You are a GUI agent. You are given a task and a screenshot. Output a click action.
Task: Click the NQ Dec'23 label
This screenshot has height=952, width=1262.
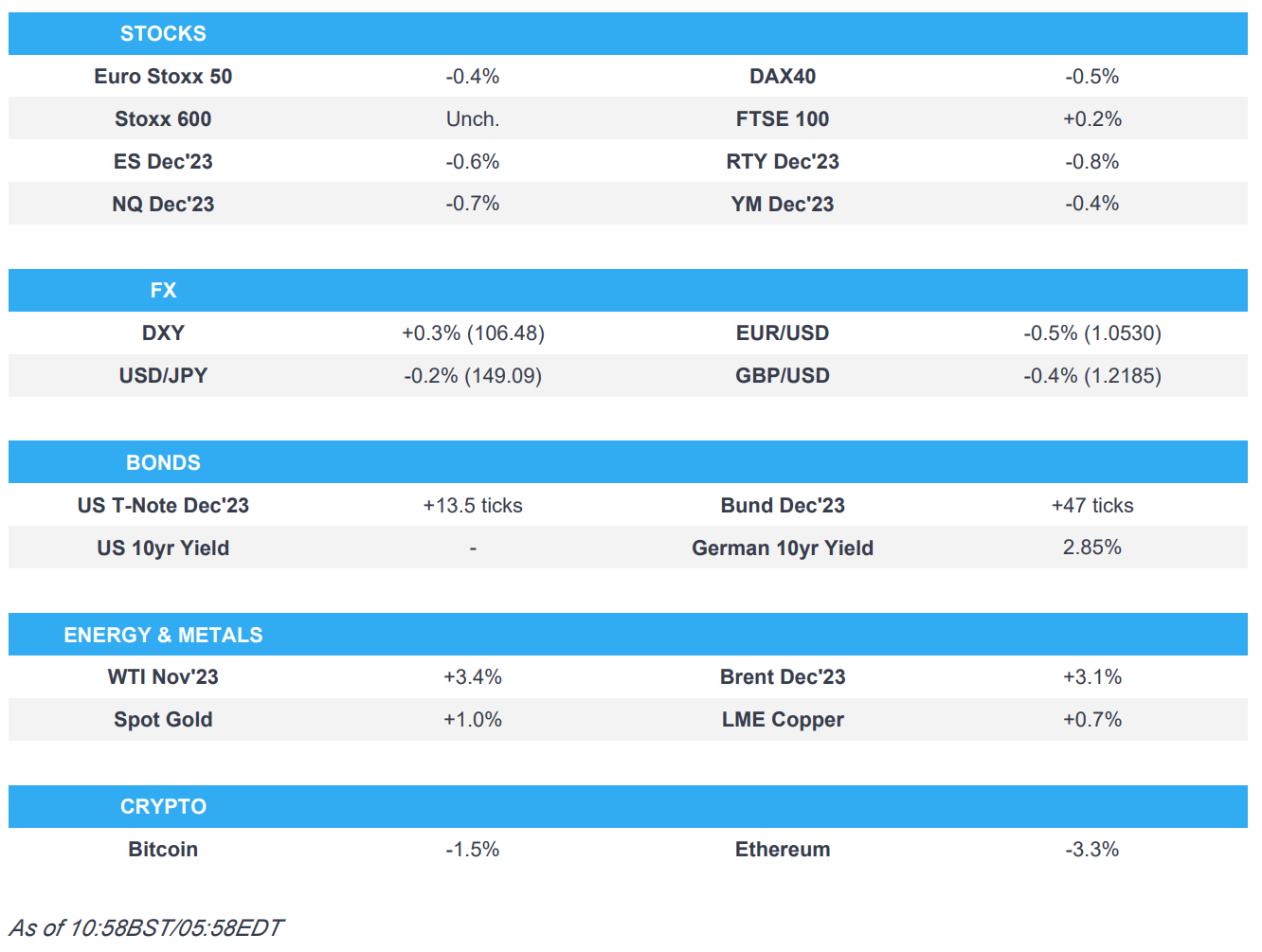pos(163,205)
